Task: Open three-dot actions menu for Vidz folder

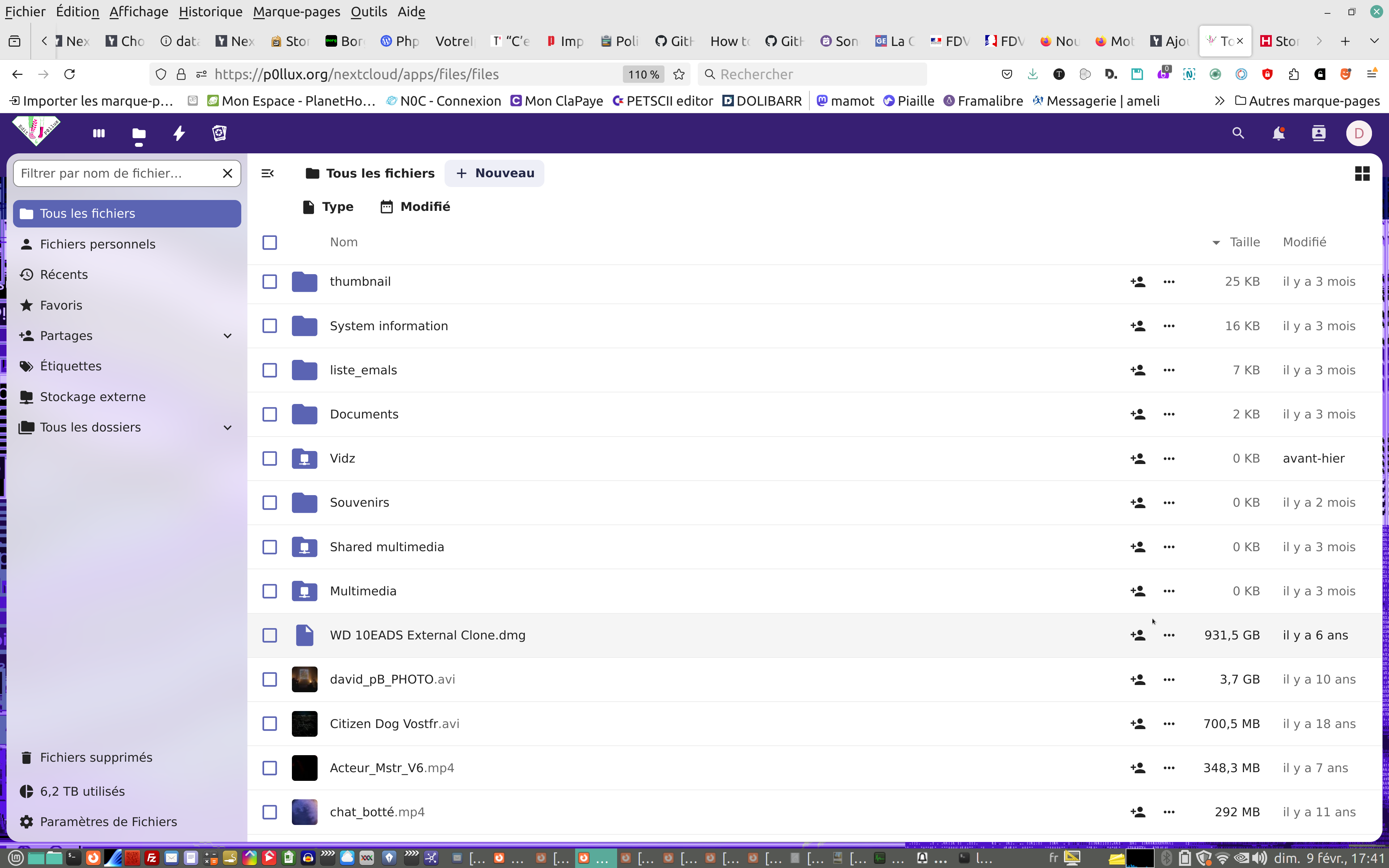Action: pos(1169,459)
